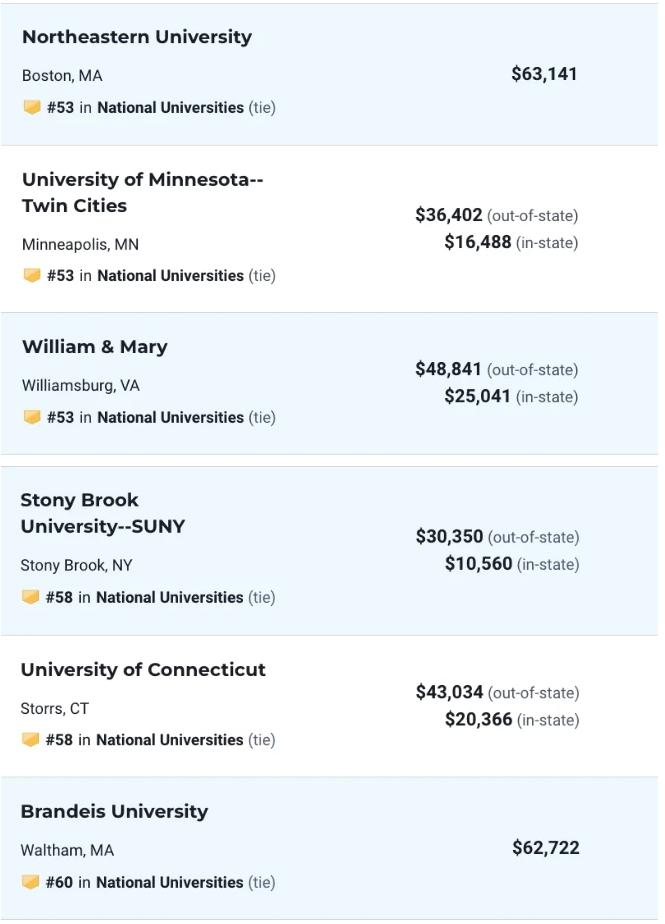Click National Universities link under University of Connecticut
Screen dimensions: 665x924
(x=169, y=740)
